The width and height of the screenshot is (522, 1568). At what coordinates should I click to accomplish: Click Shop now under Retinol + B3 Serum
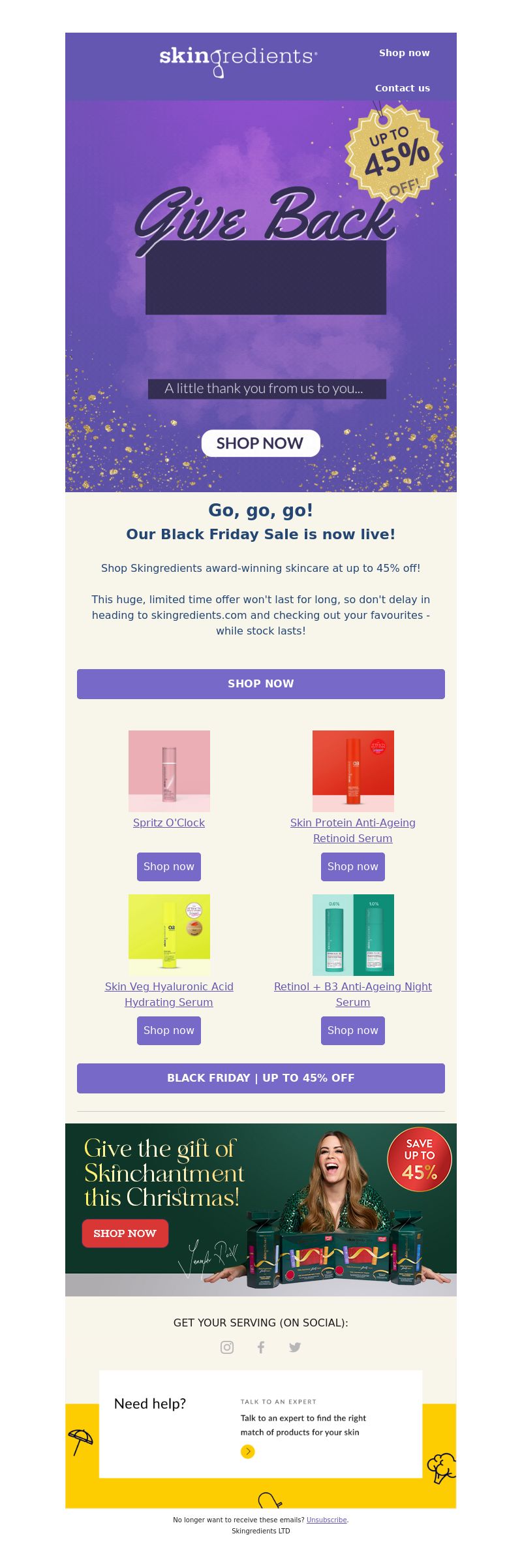(353, 1030)
